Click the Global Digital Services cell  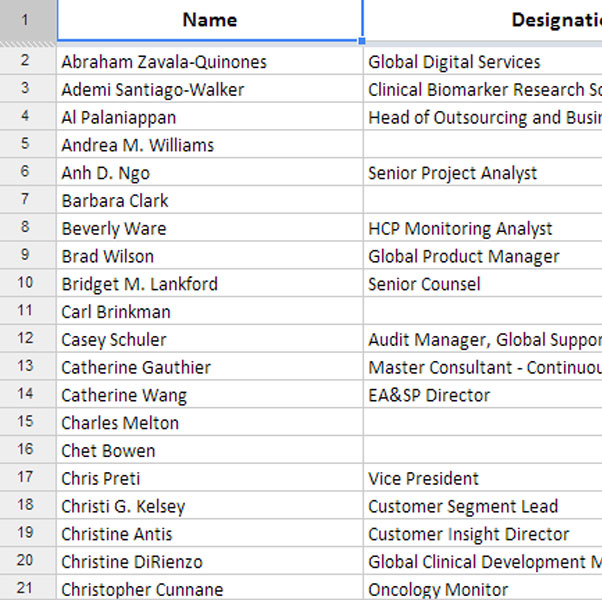click(x=454, y=62)
